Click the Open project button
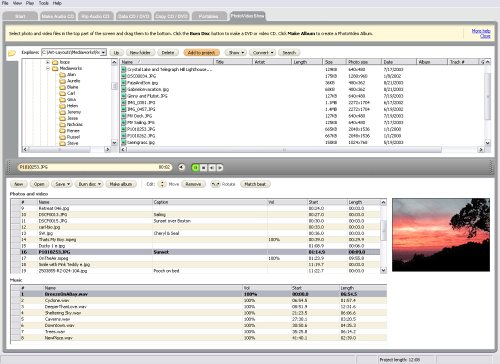The height and width of the screenshot is (364, 500). point(39,184)
